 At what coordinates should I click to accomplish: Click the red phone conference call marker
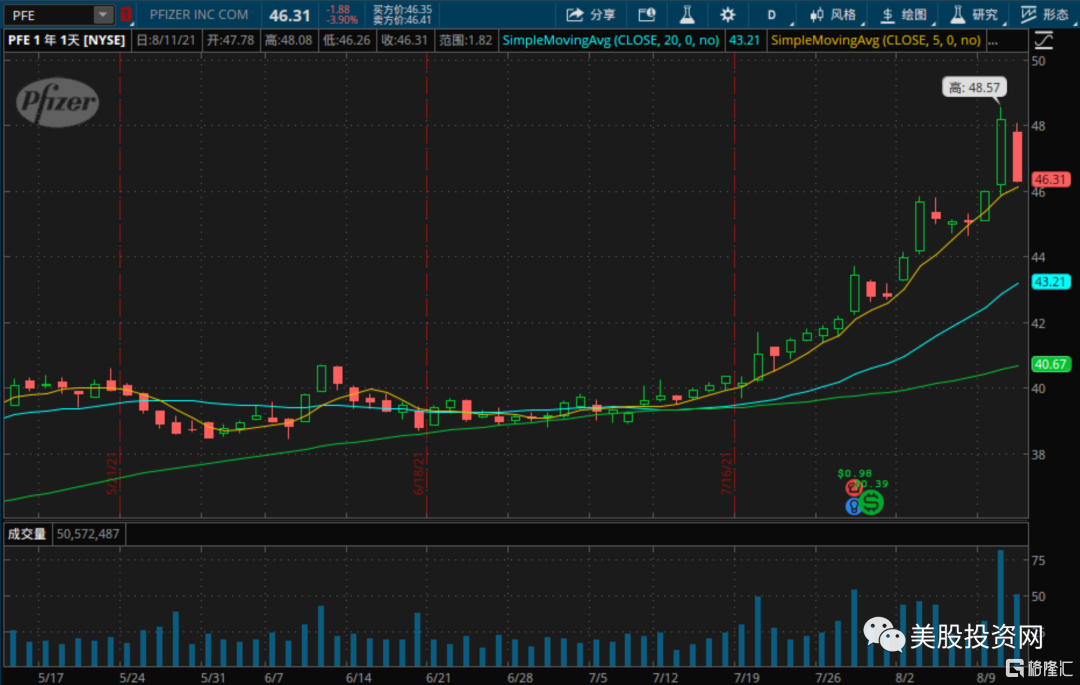click(x=853, y=488)
